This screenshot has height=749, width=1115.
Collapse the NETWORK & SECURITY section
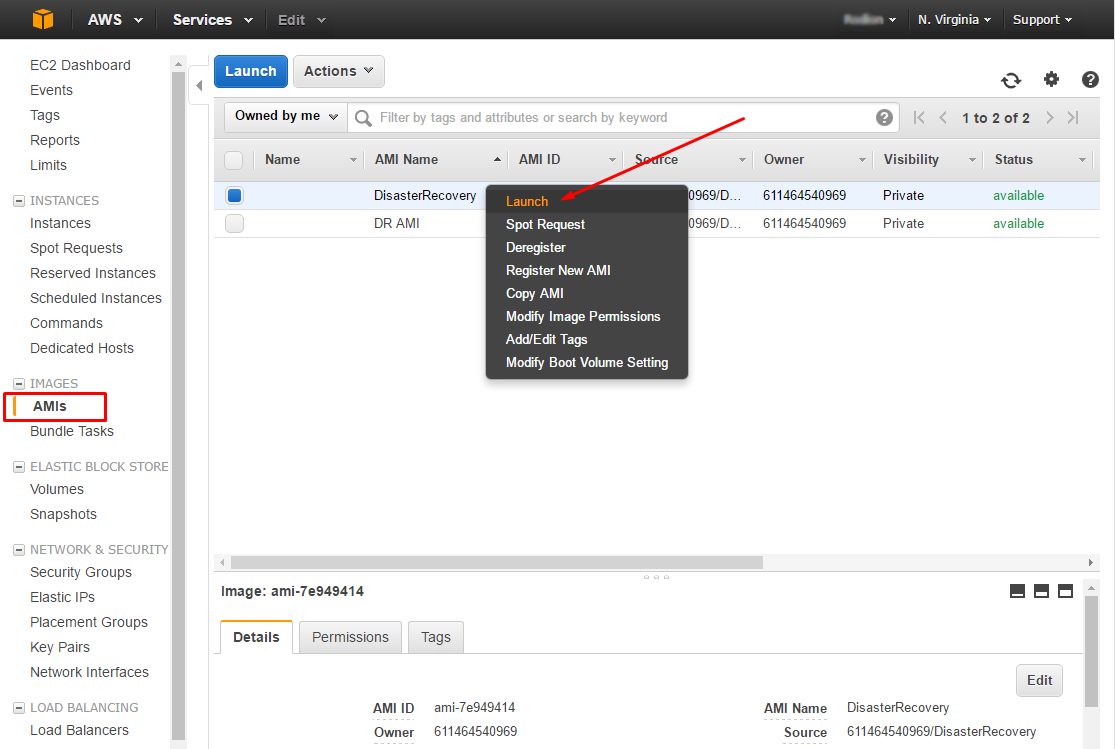(19, 550)
